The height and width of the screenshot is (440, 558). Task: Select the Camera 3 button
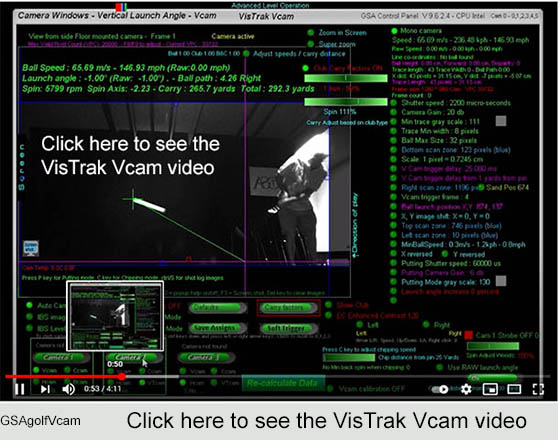tap(205, 357)
